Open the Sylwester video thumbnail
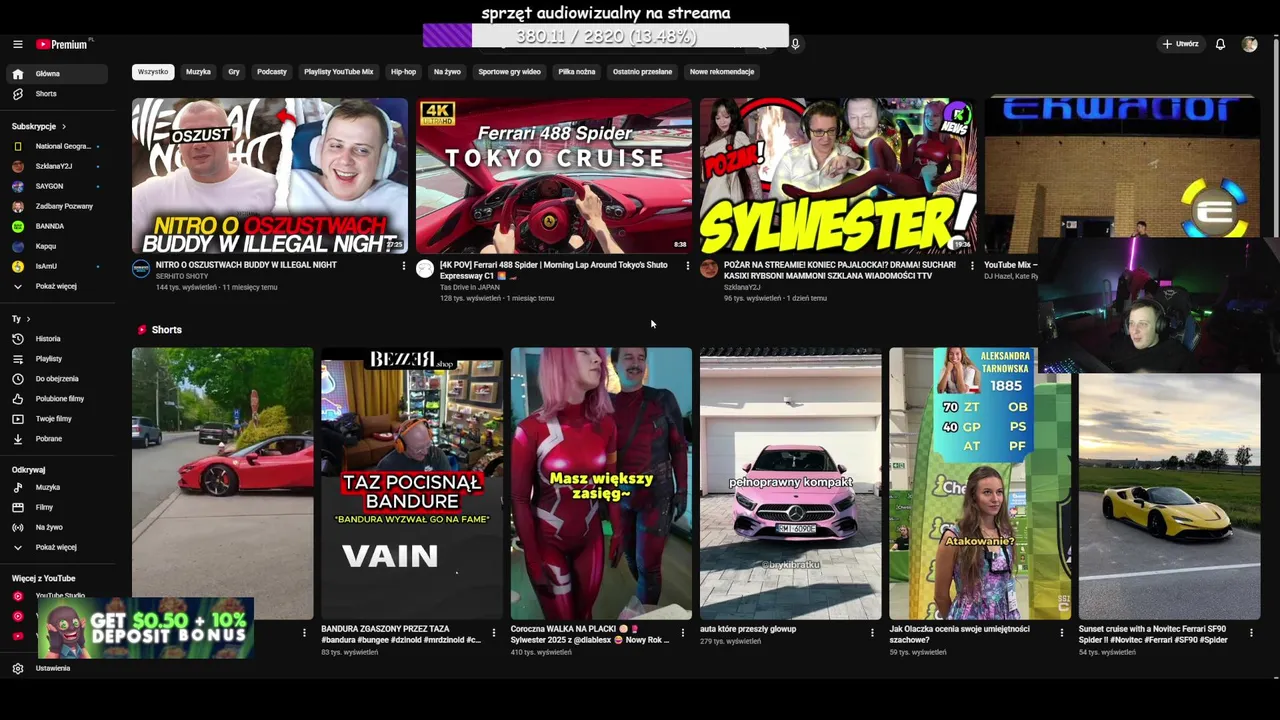The image size is (1280, 720). click(838, 176)
